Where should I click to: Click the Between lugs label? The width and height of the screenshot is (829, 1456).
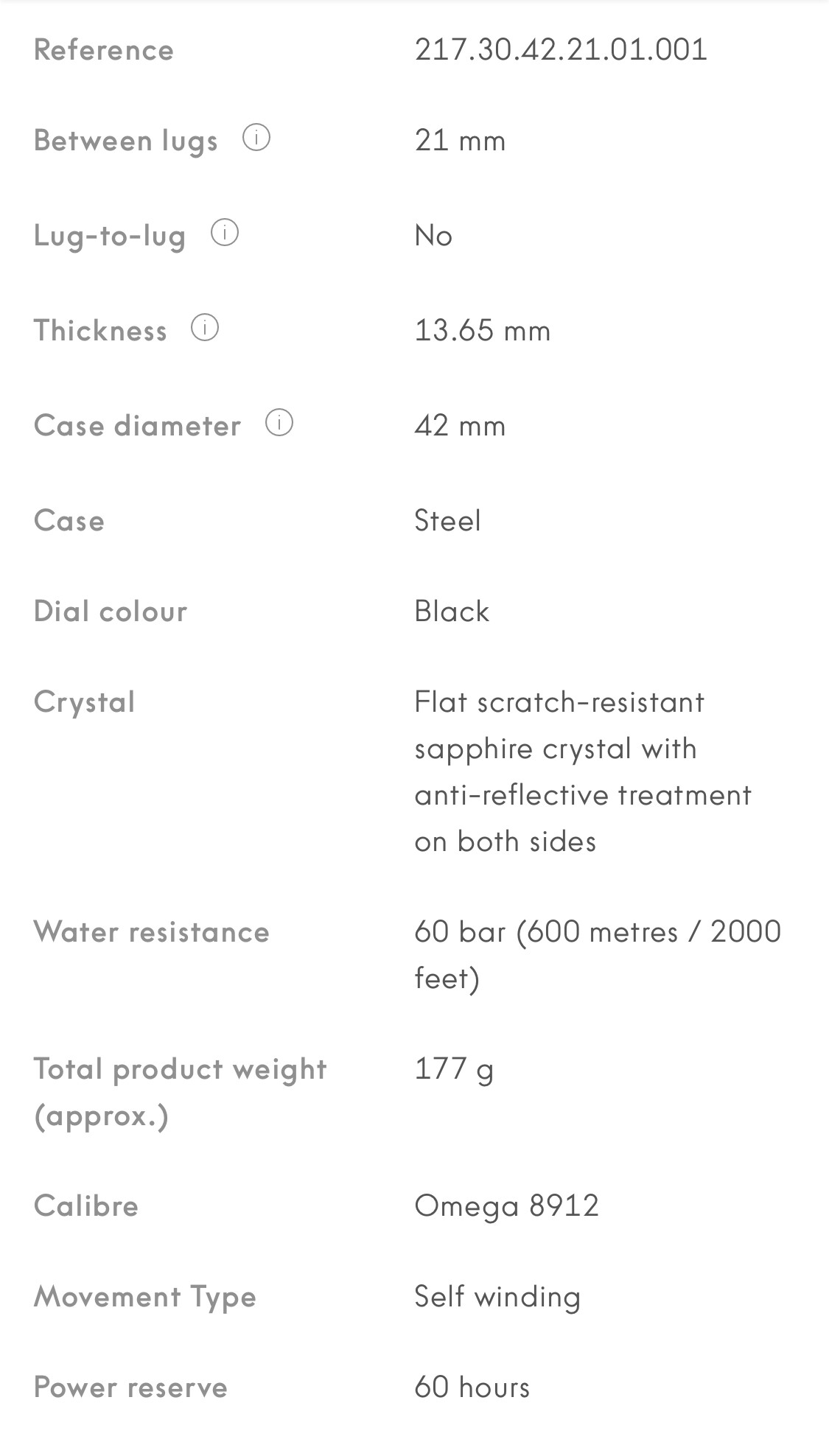(126, 140)
